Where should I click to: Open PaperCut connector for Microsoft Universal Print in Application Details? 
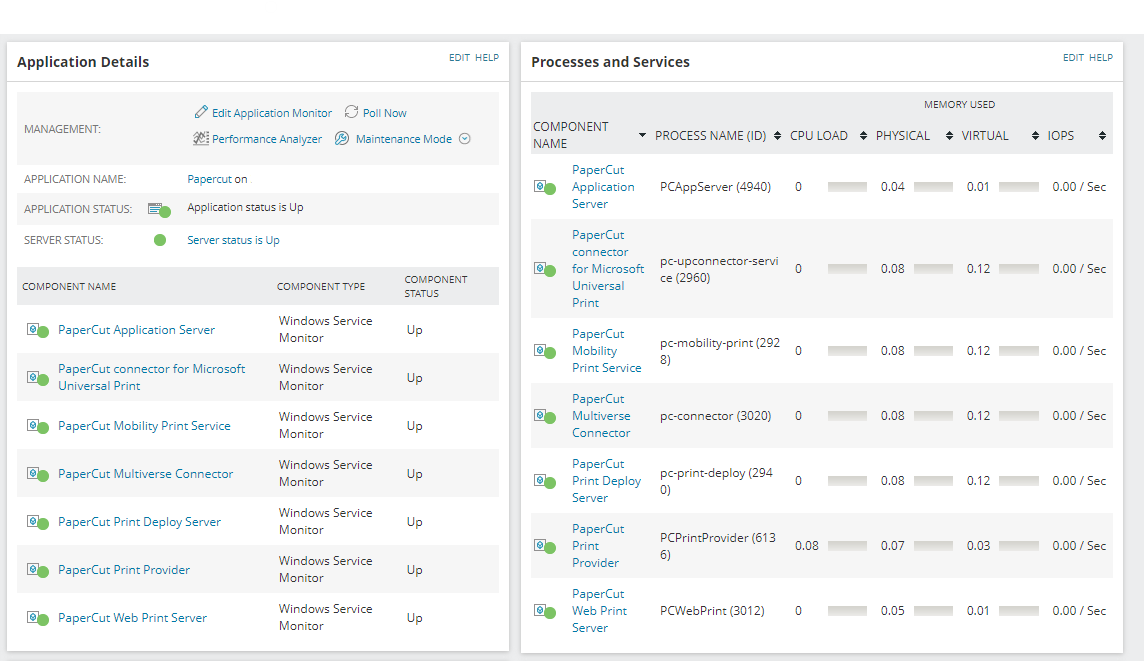click(152, 377)
